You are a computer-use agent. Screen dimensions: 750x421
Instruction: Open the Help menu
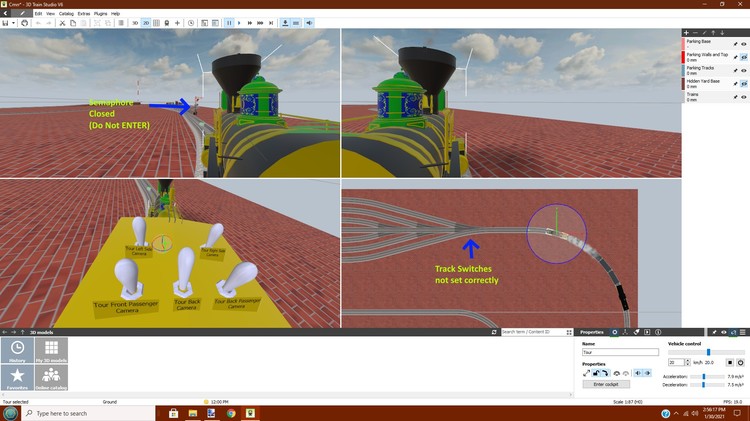[x=115, y=14]
